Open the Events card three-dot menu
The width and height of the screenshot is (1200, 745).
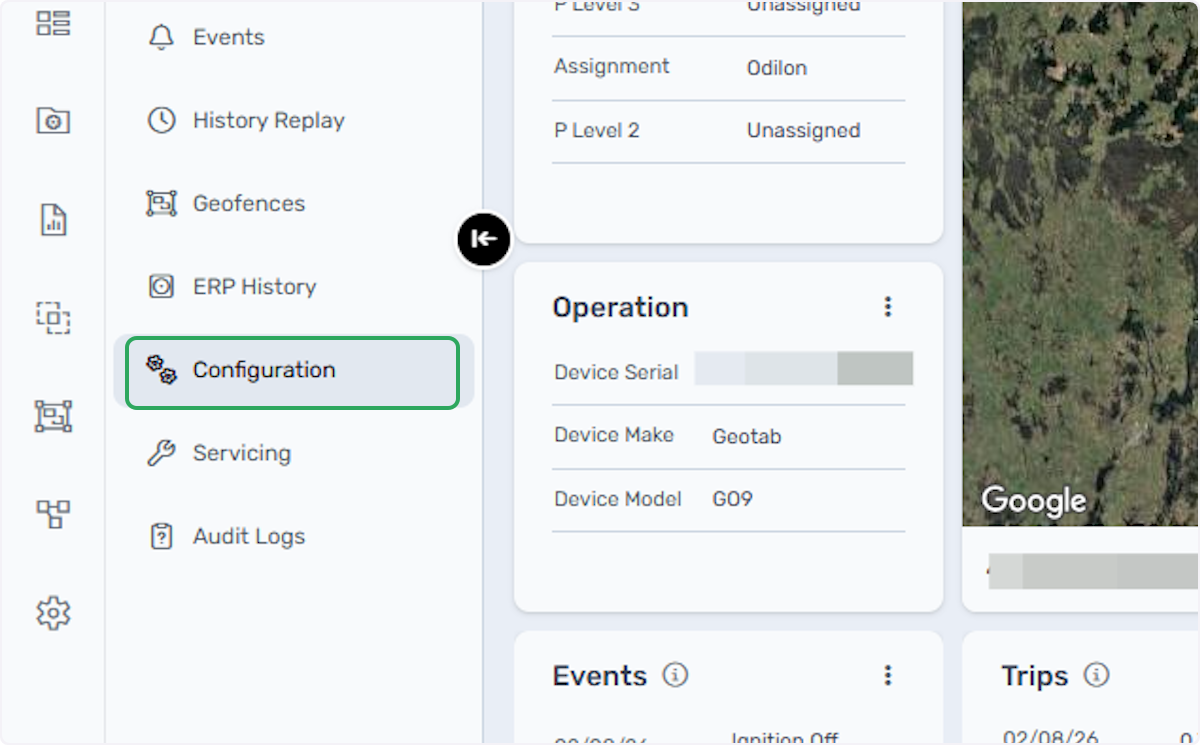tap(887, 676)
